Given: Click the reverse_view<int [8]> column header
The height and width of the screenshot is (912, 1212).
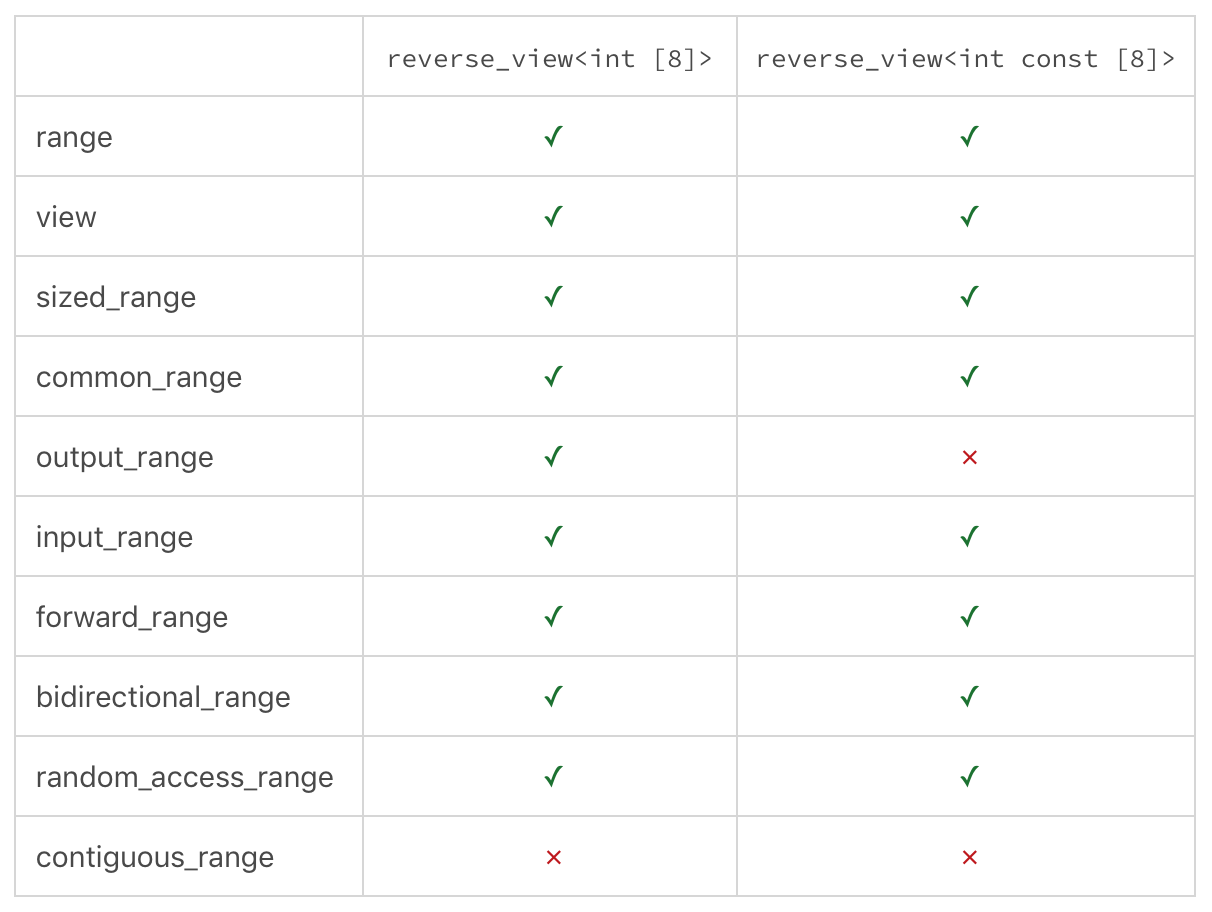Looking at the screenshot, I should click(x=549, y=58).
